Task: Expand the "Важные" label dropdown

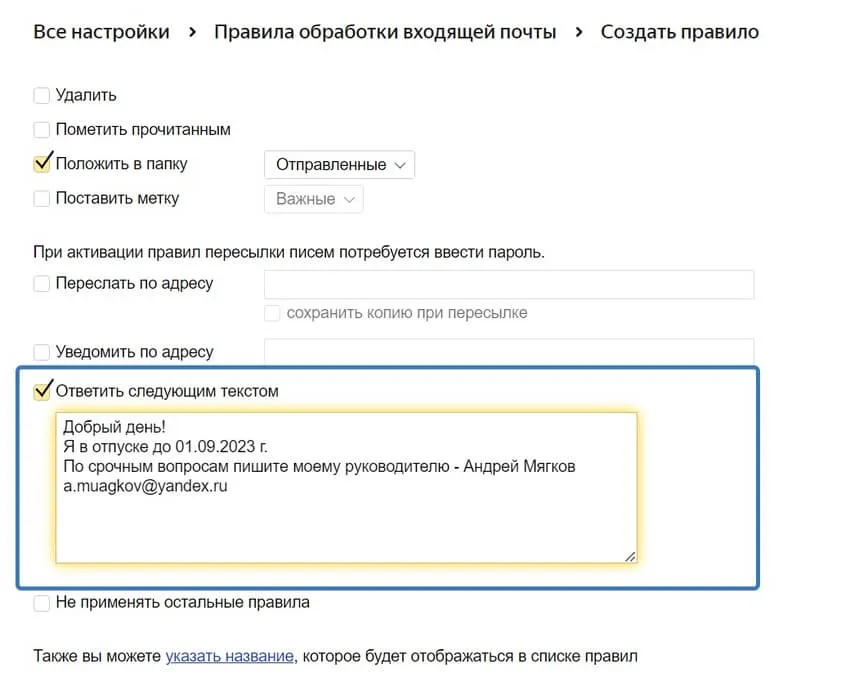Action: point(313,198)
